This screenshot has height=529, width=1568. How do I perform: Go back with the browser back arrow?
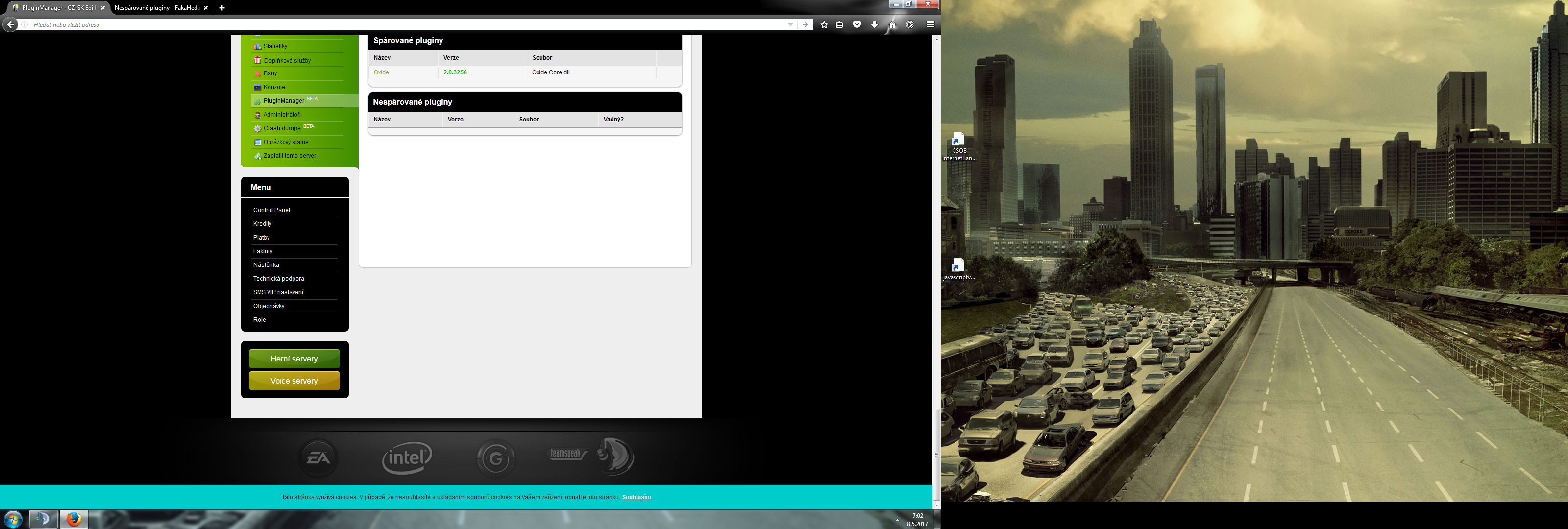coord(10,24)
